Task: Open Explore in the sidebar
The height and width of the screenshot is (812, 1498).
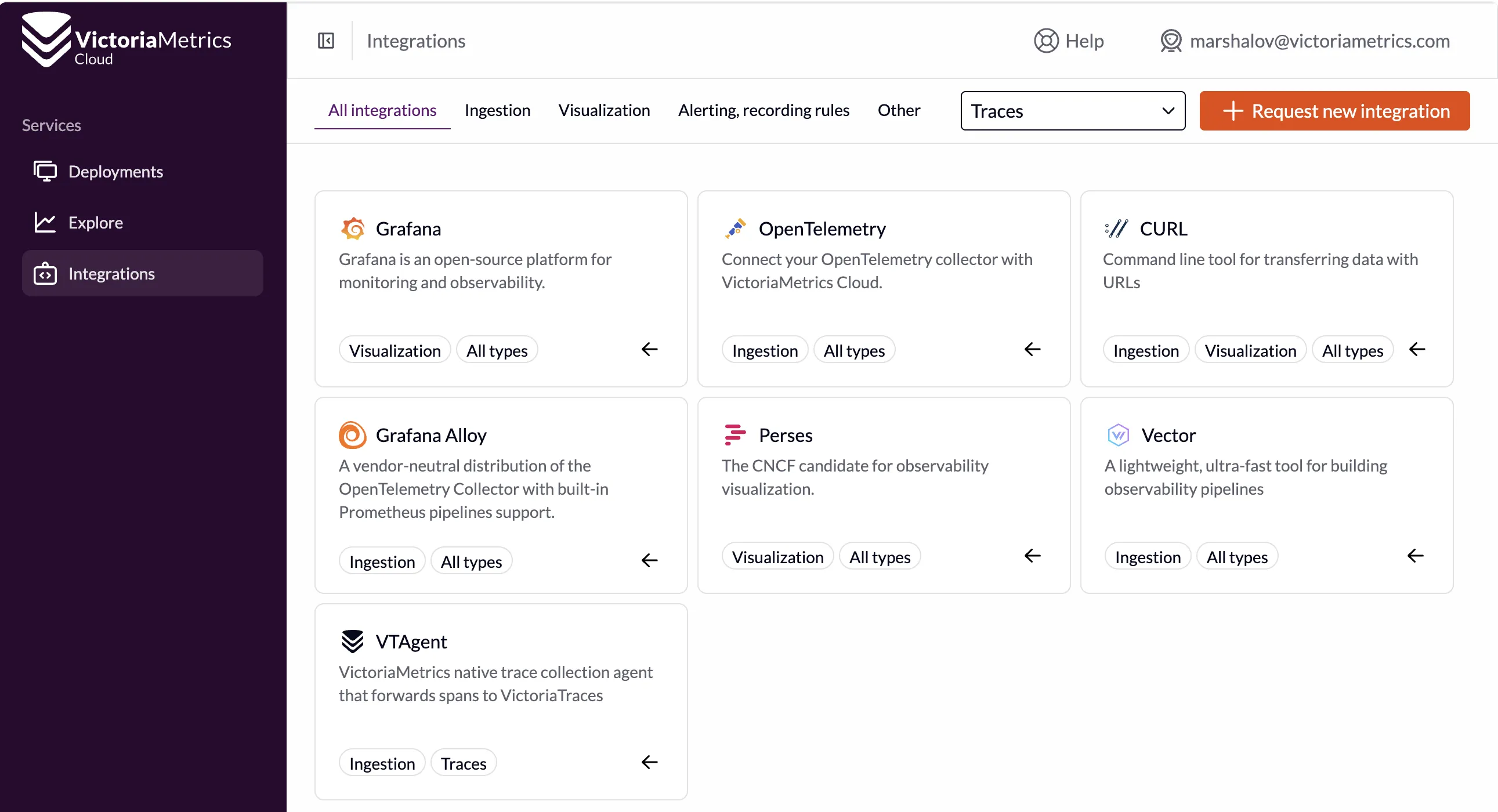Action: (143, 223)
